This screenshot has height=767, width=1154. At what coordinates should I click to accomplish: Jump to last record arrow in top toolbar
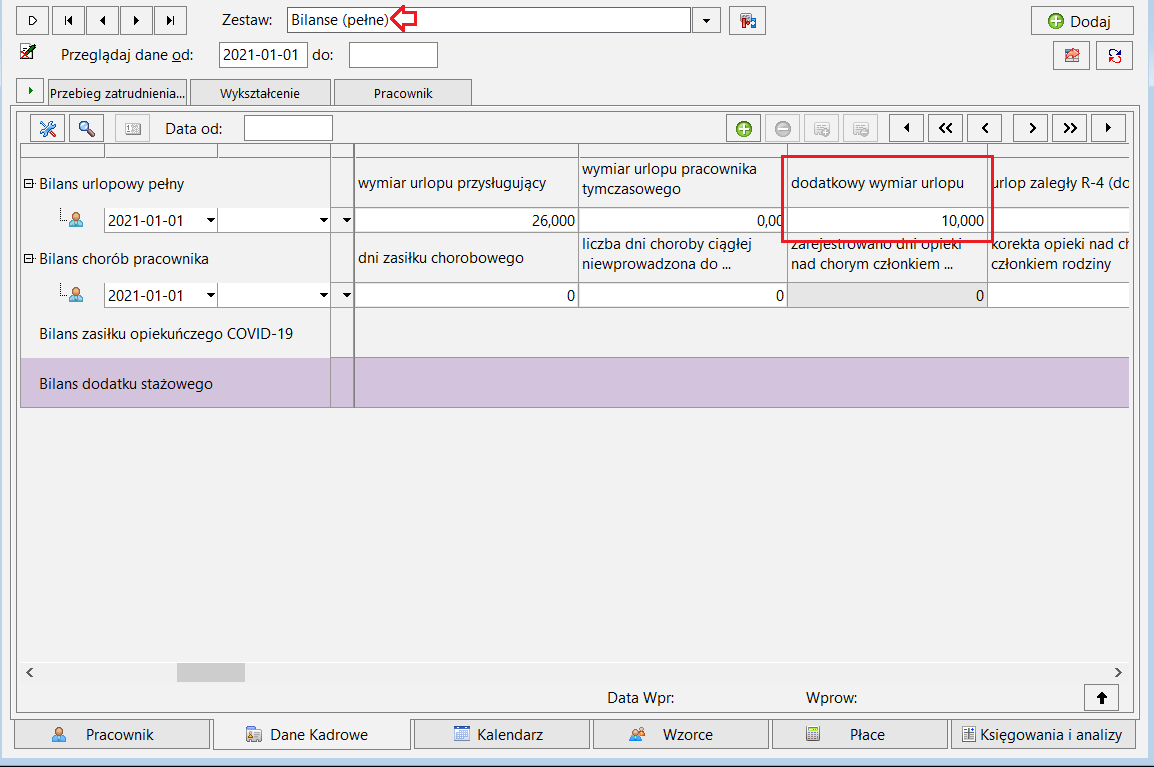(170, 21)
